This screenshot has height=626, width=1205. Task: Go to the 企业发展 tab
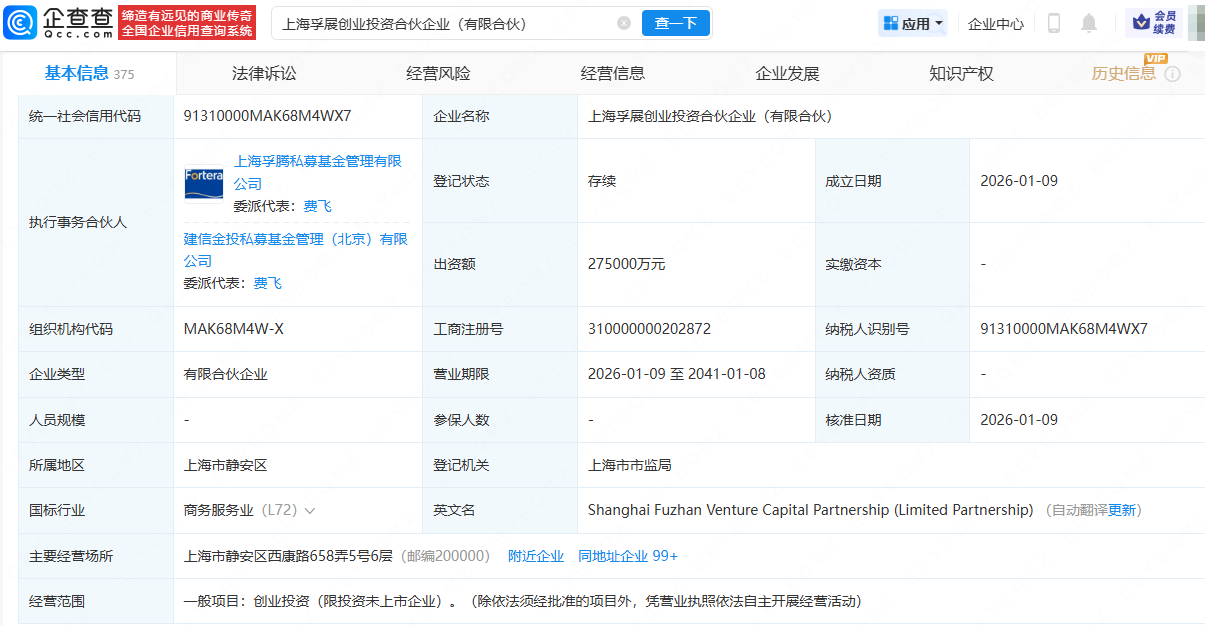tap(787, 74)
